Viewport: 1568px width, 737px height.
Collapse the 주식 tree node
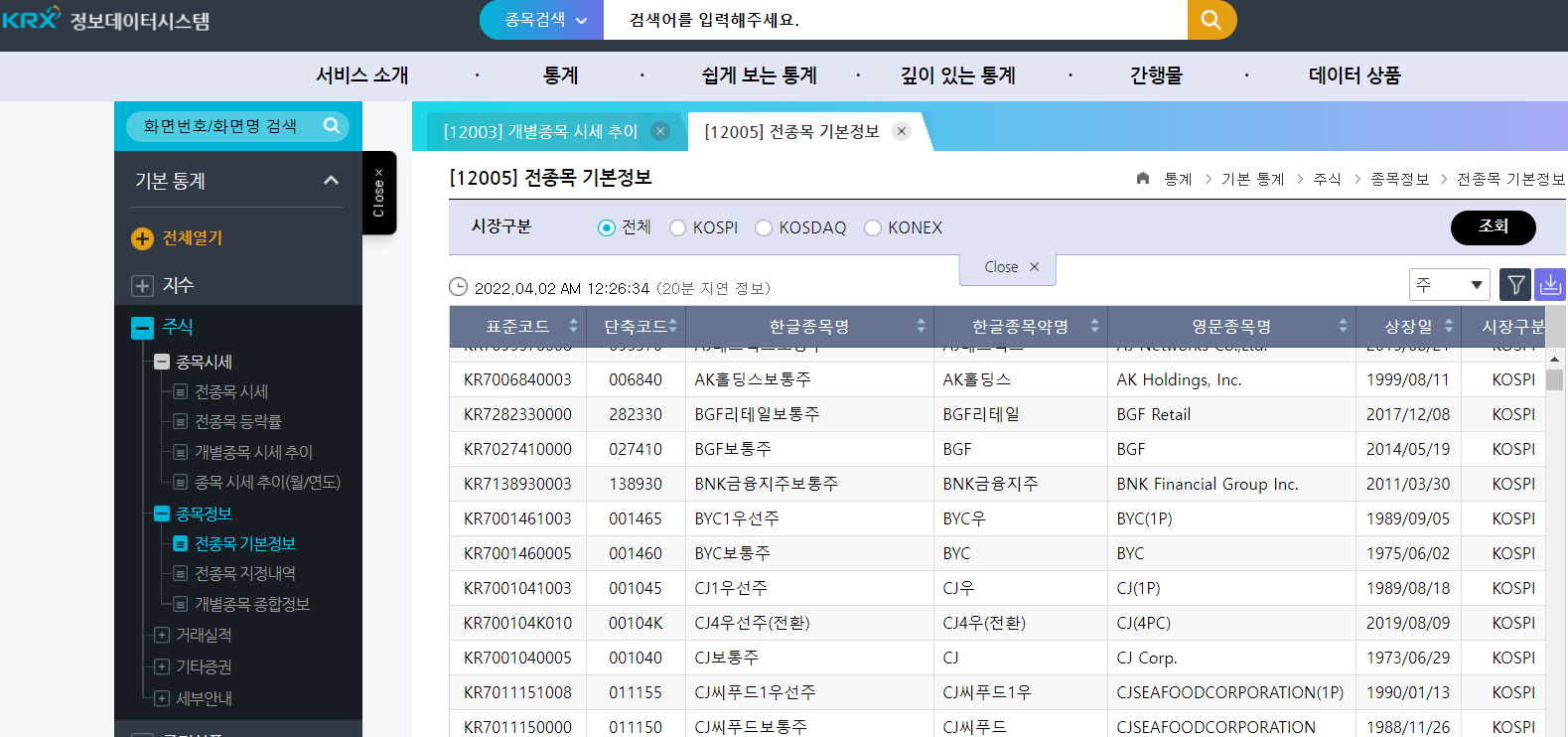[142, 328]
